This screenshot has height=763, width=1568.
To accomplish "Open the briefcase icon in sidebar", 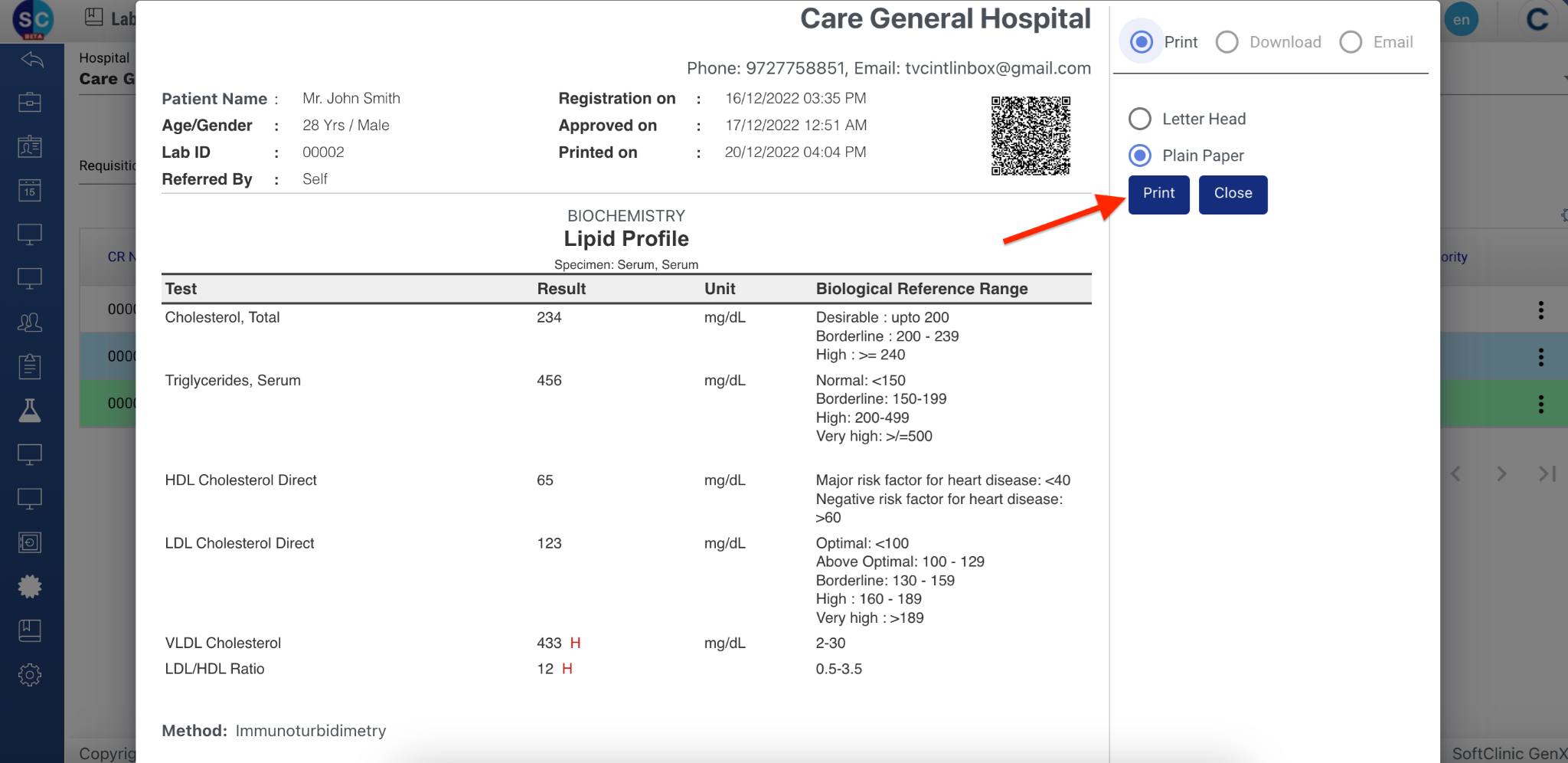I will point(30,102).
